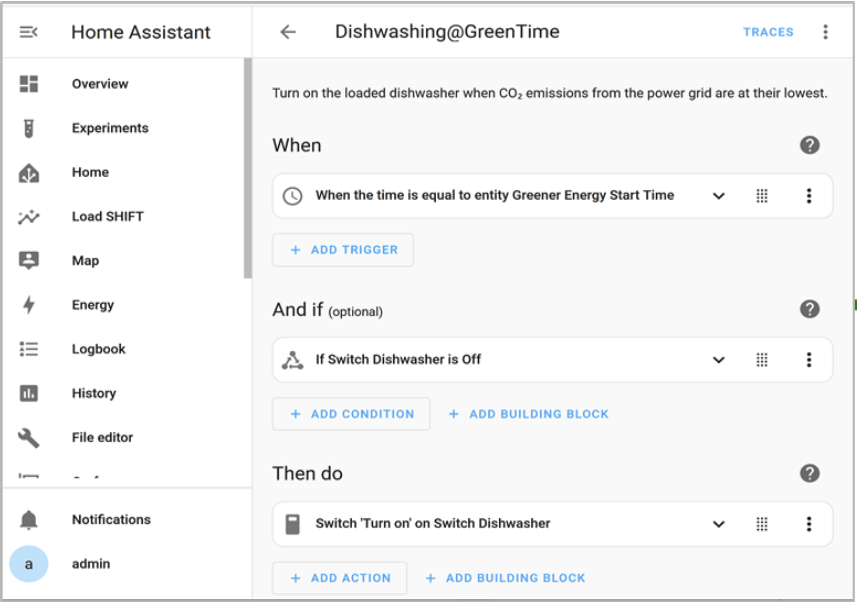This screenshot has width=857, height=602.
Task: Click the Home leaf-house icon
Action: [x=29, y=173]
